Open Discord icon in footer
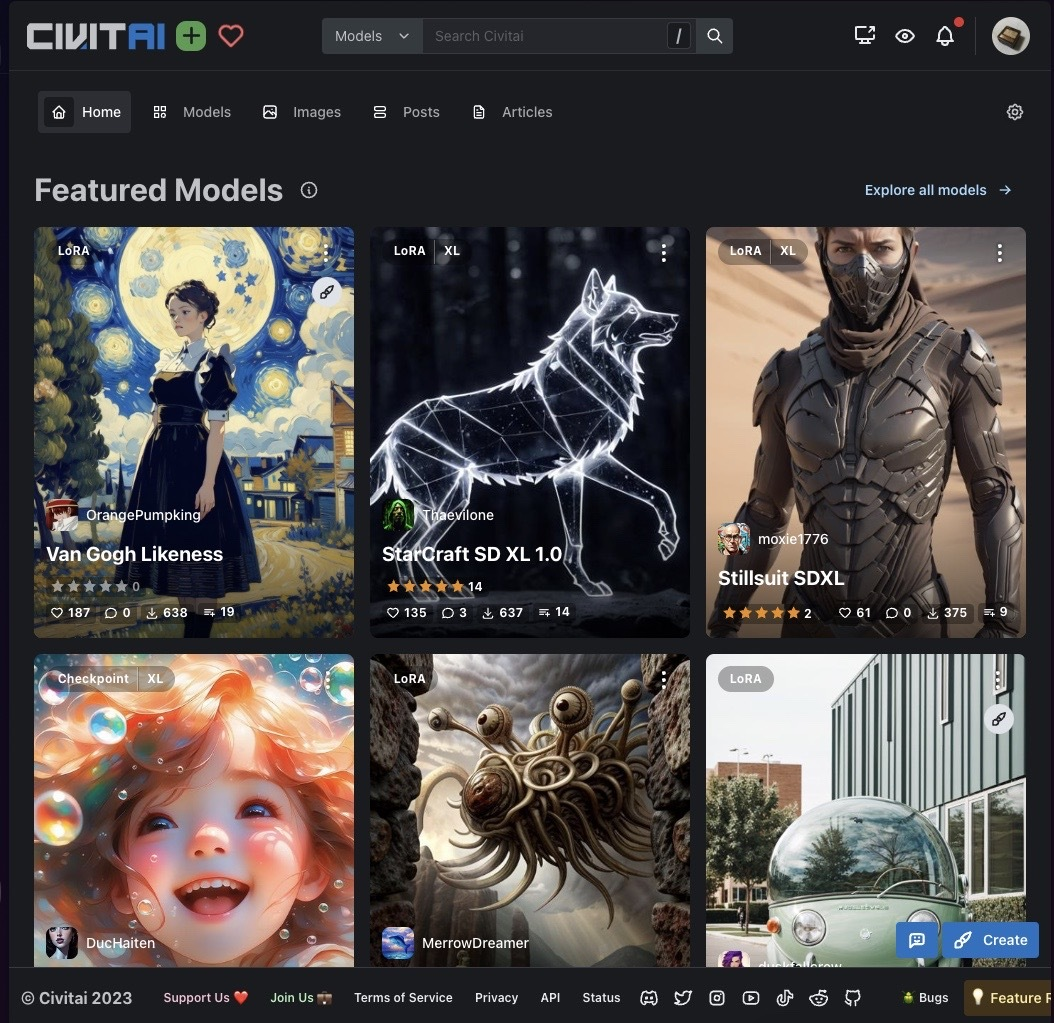 tap(649, 997)
